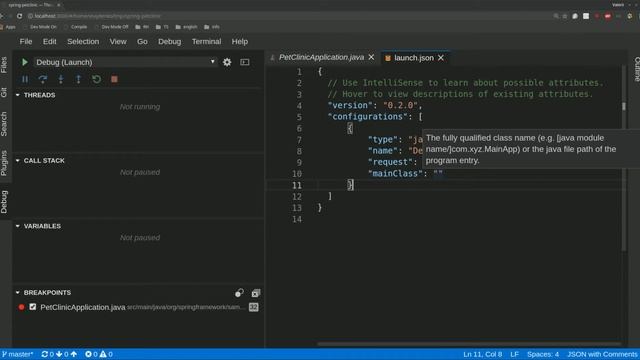Open the Selection menu

point(83,42)
